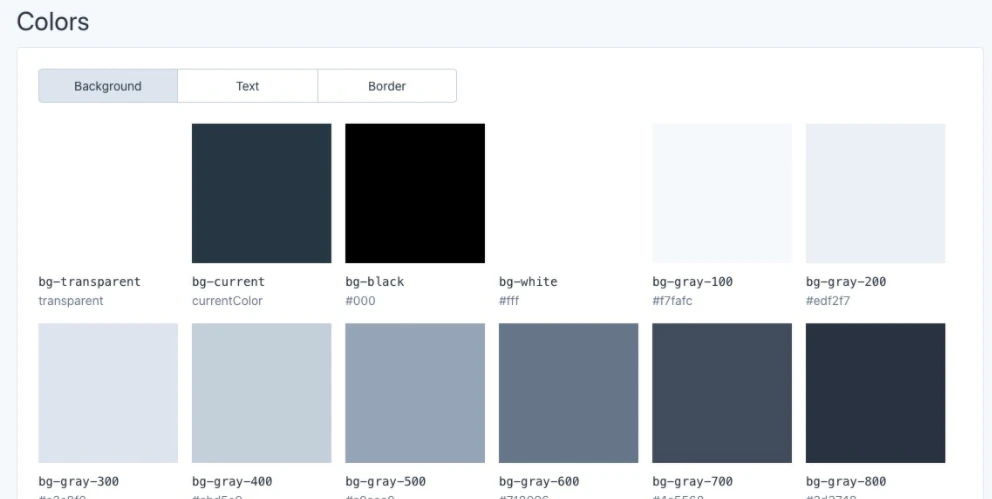Click the bg-white class name
Image resolution: width=992 pixels, height=499 pixels.
pyautogui.click(x=528, y=281)
